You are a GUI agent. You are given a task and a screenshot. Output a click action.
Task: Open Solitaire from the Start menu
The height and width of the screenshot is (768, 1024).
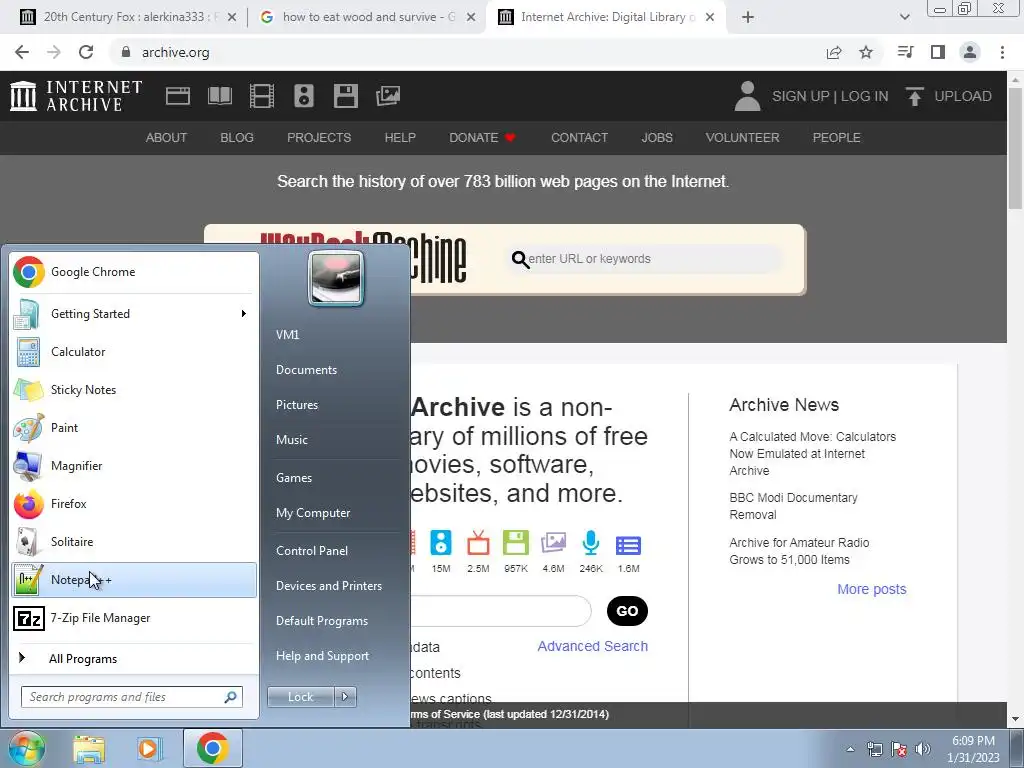coord(134,541)
